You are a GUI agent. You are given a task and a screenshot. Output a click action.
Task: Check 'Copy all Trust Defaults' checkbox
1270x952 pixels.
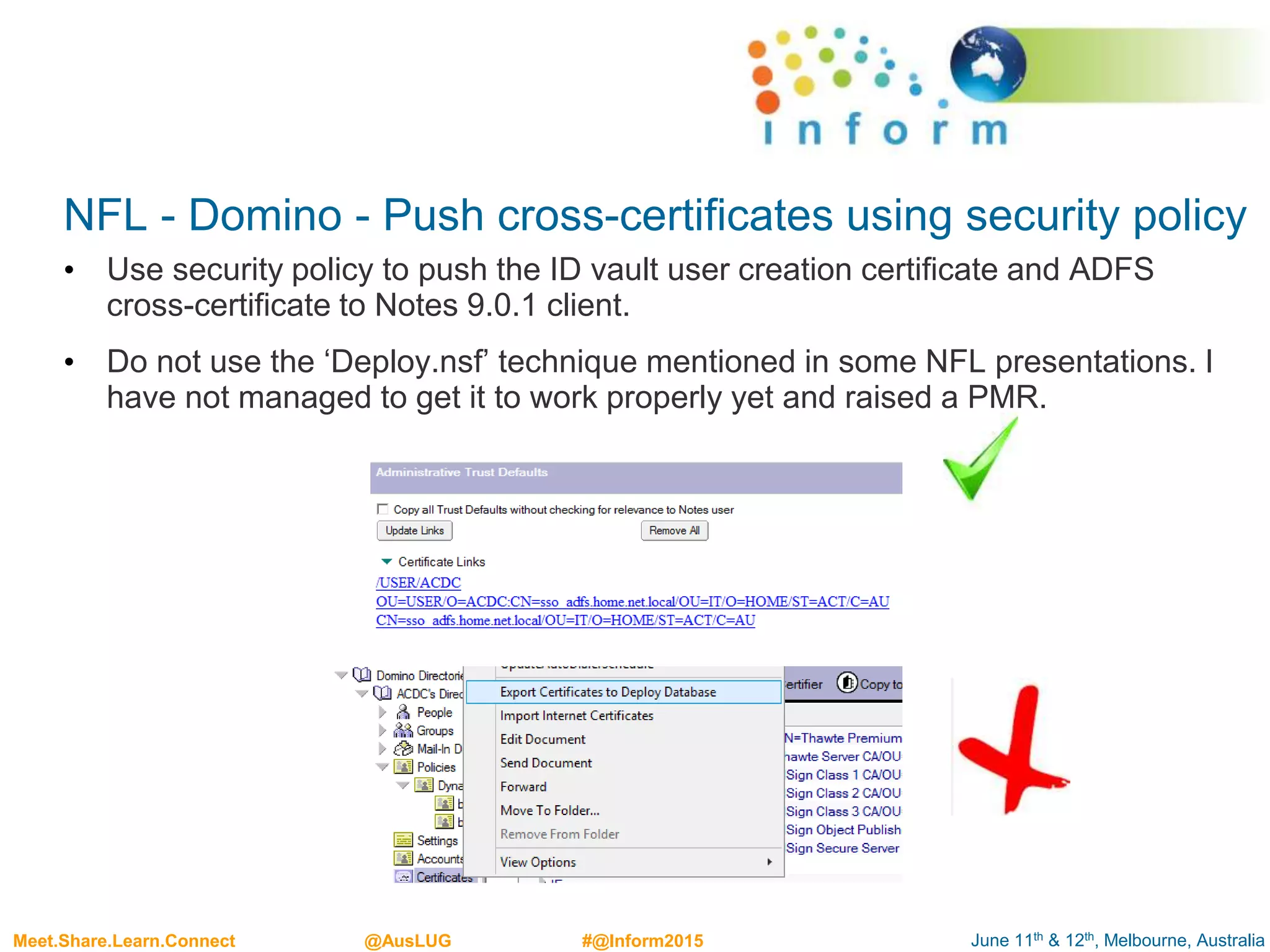[x=383, y=509]
